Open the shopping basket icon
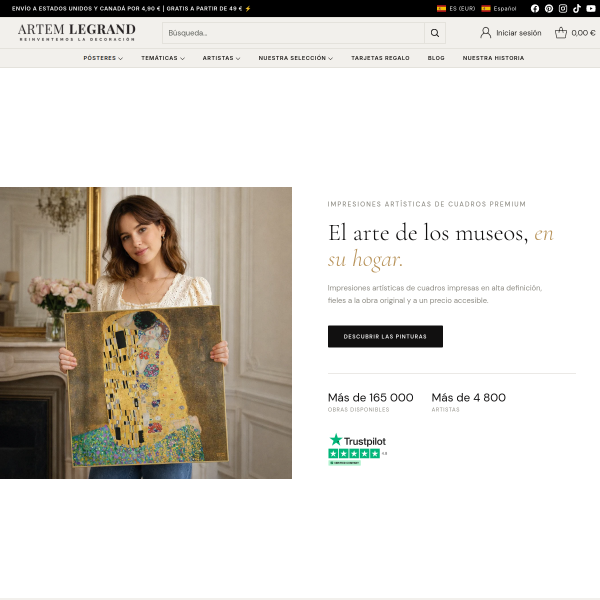The height and width of the screenshot is (600, 600). (561, 33)
